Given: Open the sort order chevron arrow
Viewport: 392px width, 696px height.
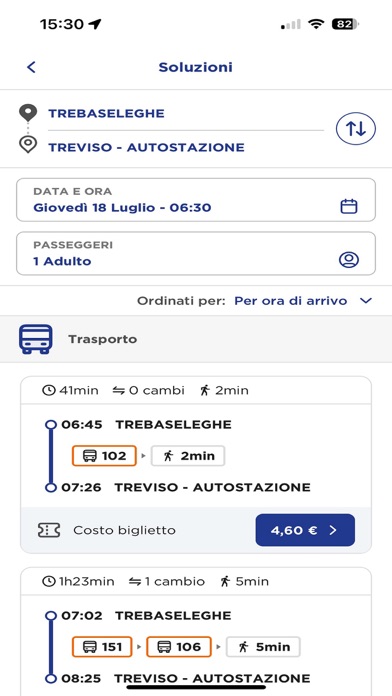Looking at the screenshot, I should [x=365, y=301].
